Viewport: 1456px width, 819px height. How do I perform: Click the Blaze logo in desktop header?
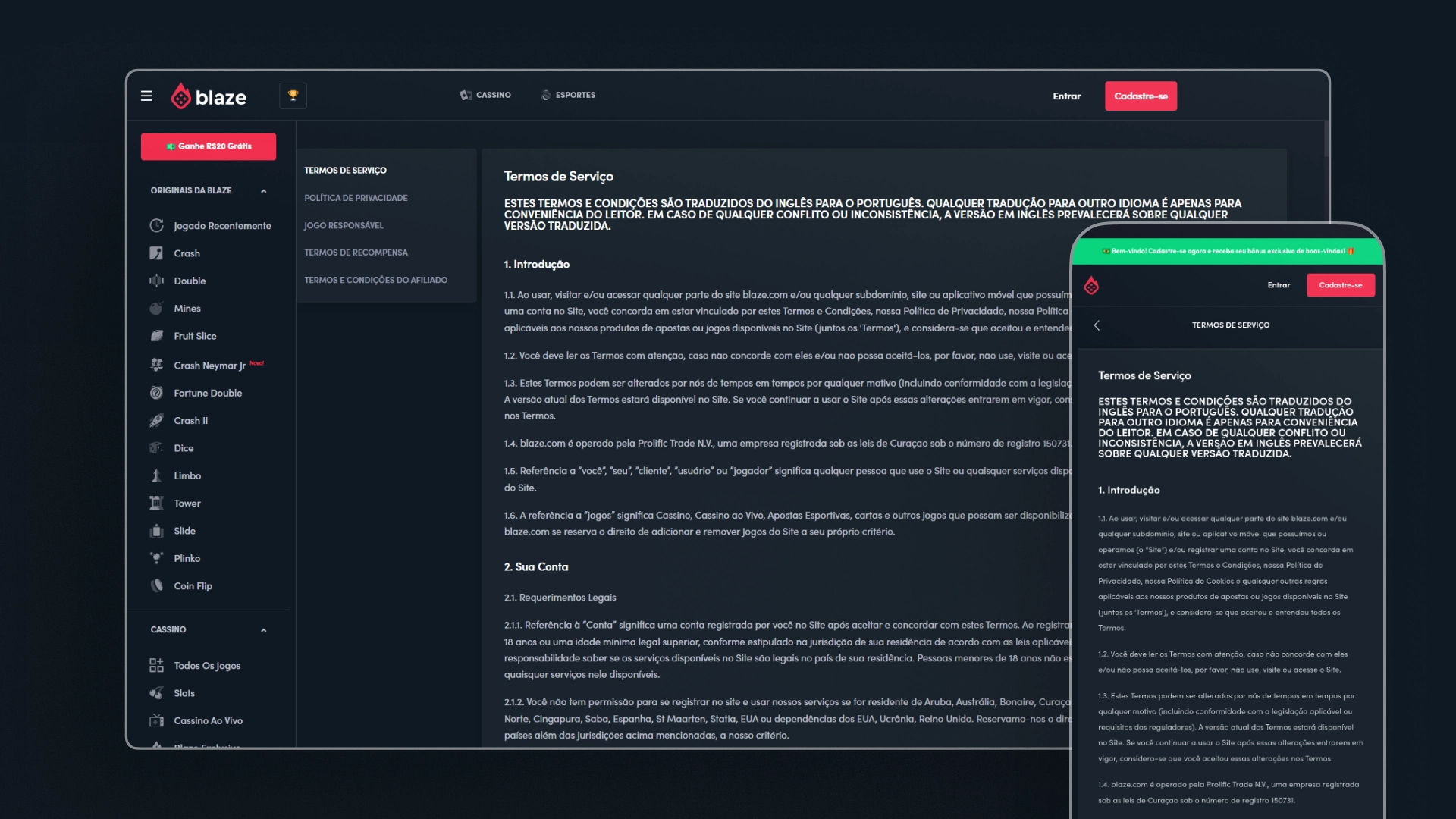209,96
